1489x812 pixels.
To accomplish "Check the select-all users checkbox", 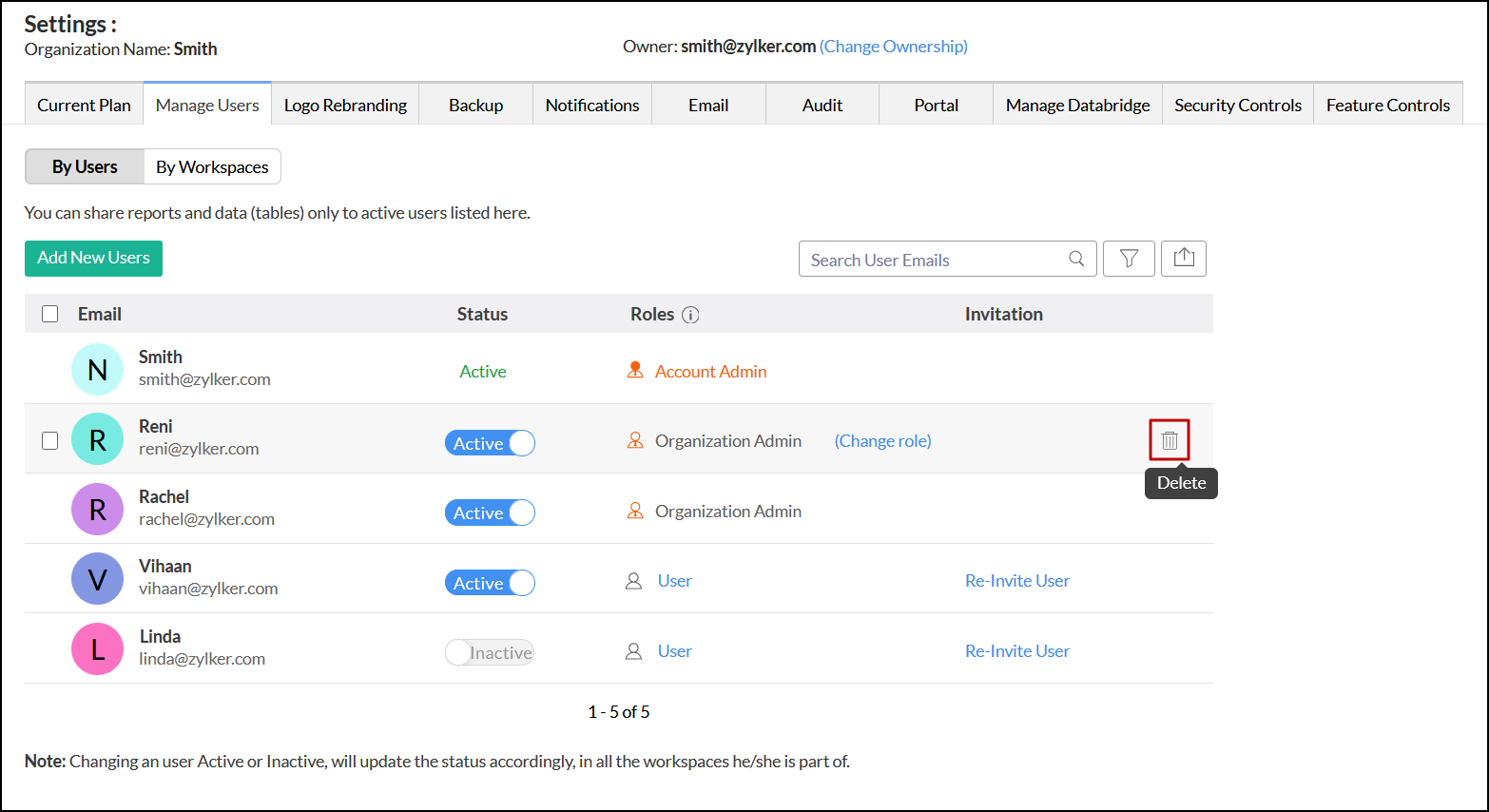I will (x=50, y=314).
